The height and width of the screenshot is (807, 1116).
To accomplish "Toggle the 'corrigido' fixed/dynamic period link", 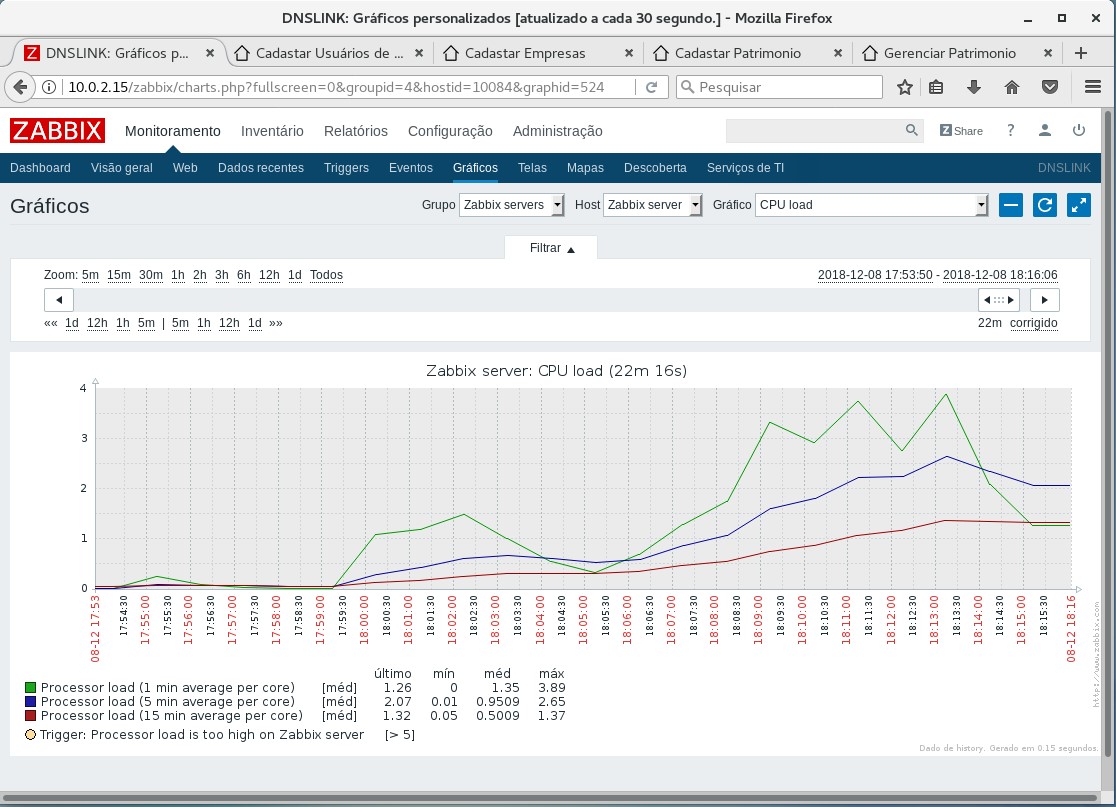I will [1033, 323].
